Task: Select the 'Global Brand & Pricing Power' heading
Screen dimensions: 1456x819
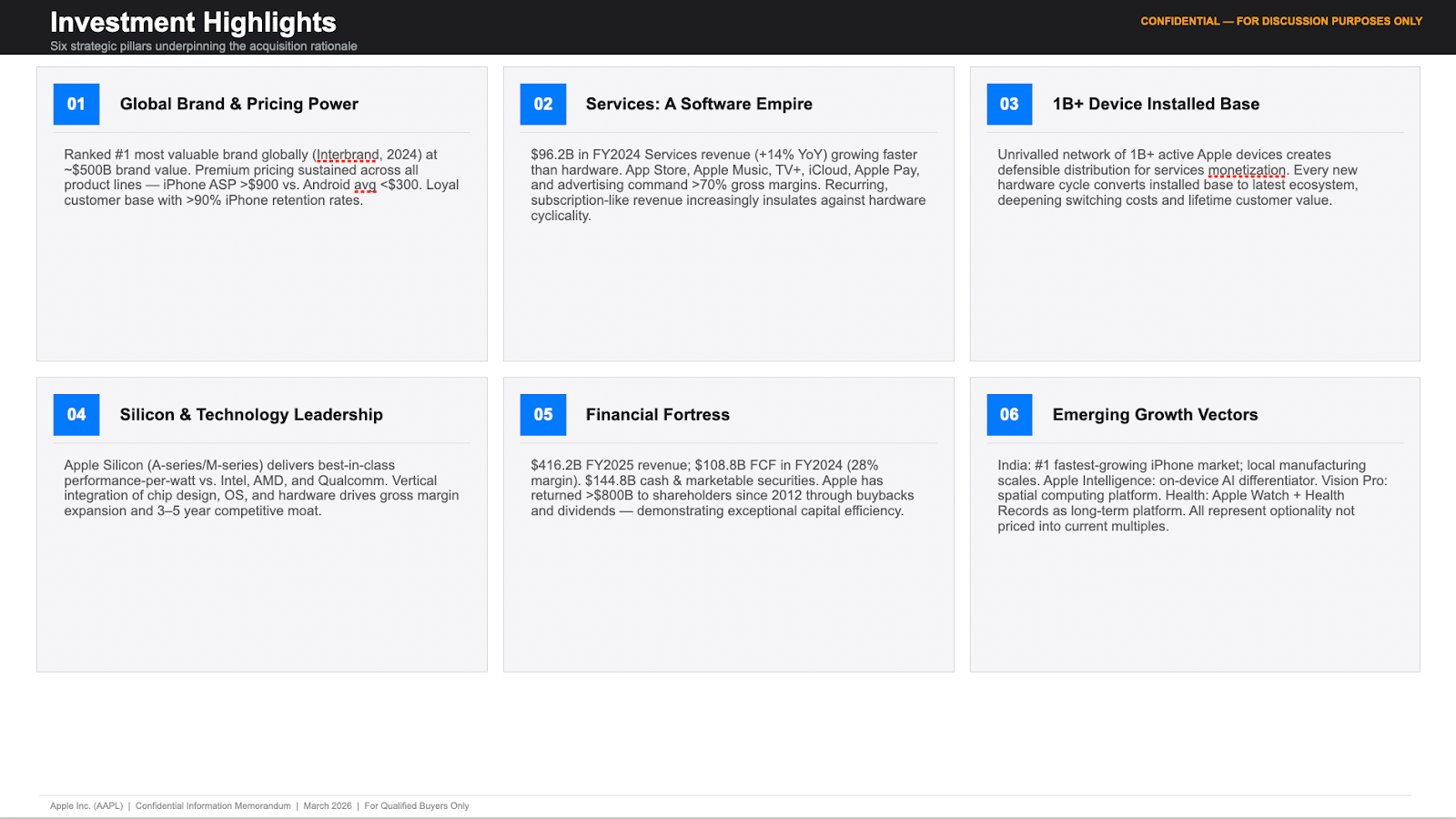Action: pos(239,105)
